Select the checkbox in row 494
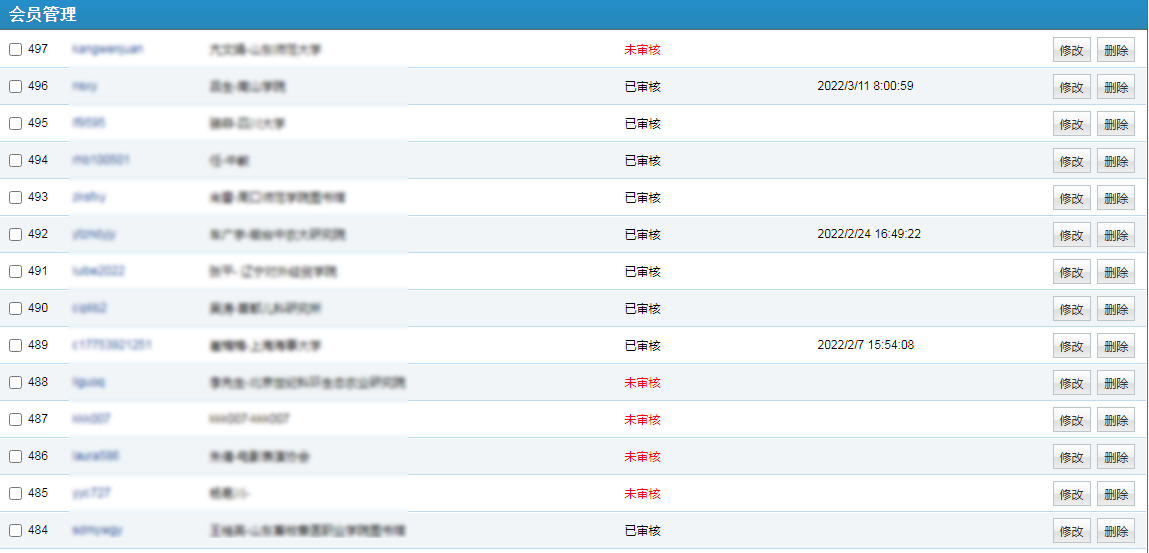Screen dimensions: 1149x553 click(16, 160)
